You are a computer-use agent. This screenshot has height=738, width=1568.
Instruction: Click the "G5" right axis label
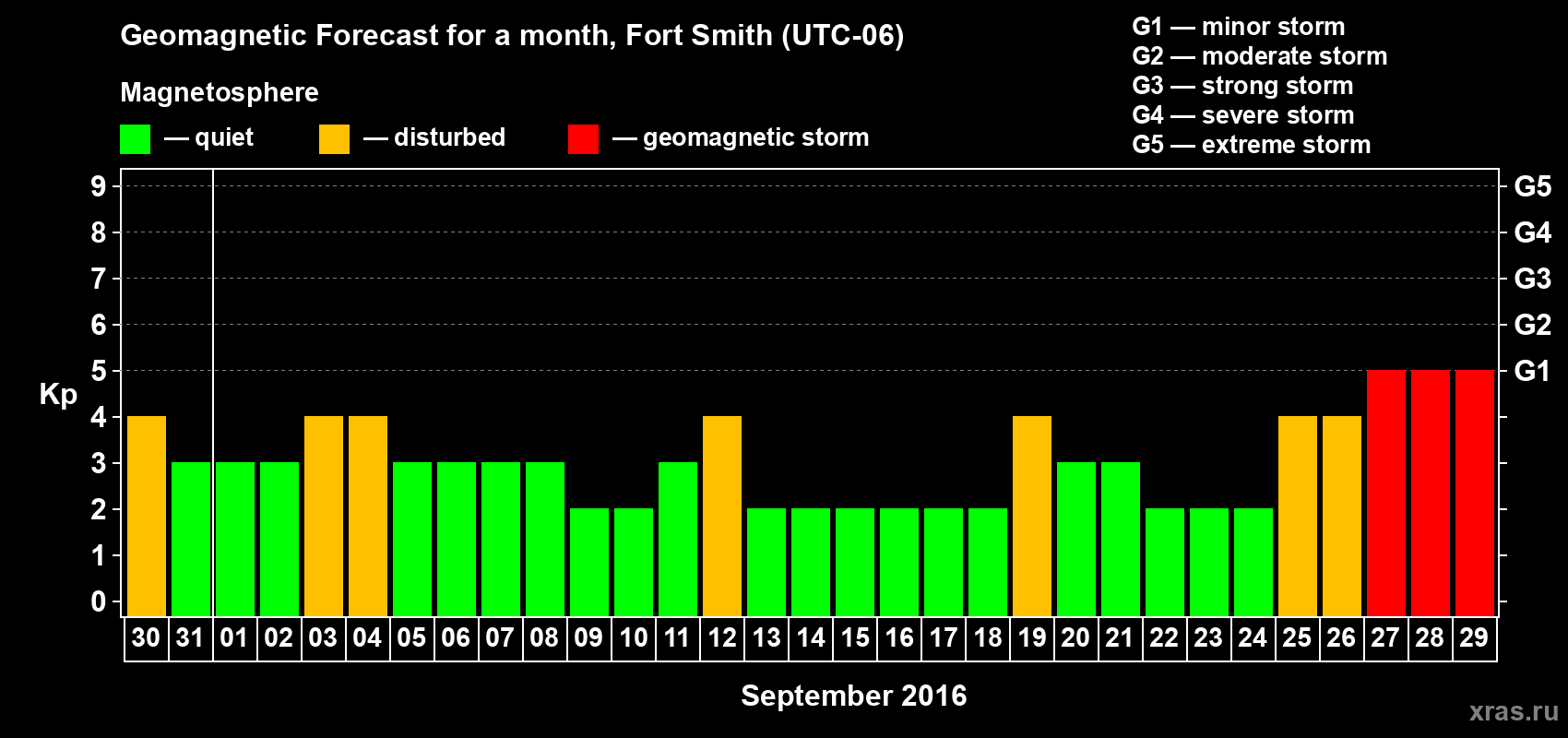pos(1533,186)
